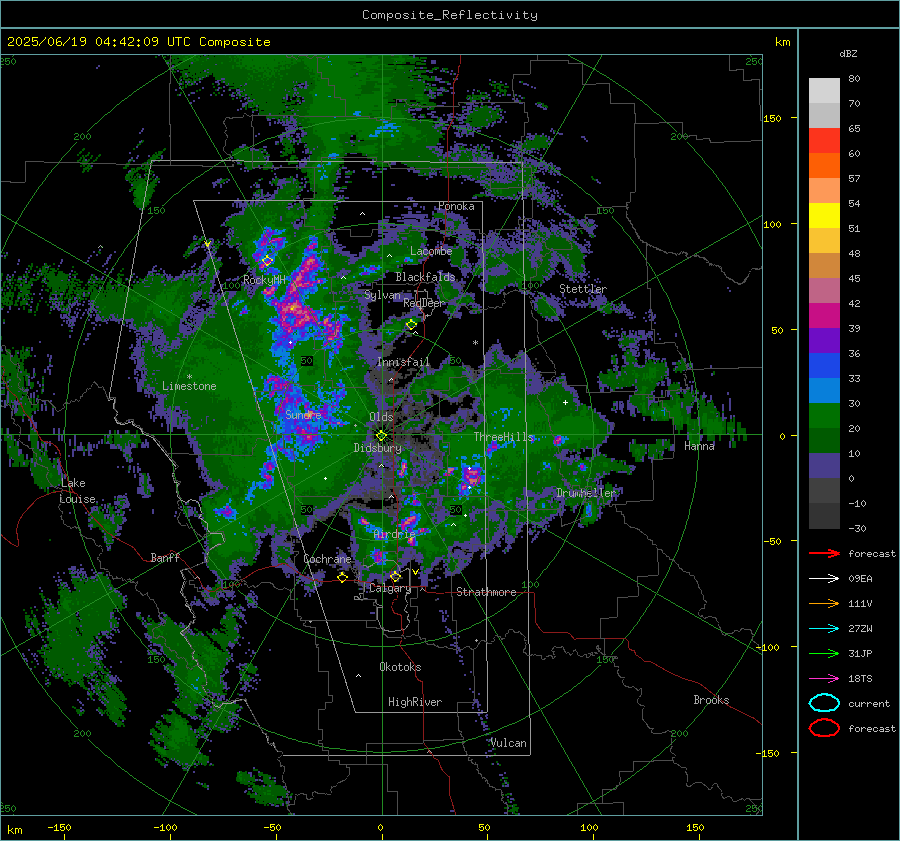Click the red forecast ellipse icon
The image size is (900, 841).
(824, 728)
